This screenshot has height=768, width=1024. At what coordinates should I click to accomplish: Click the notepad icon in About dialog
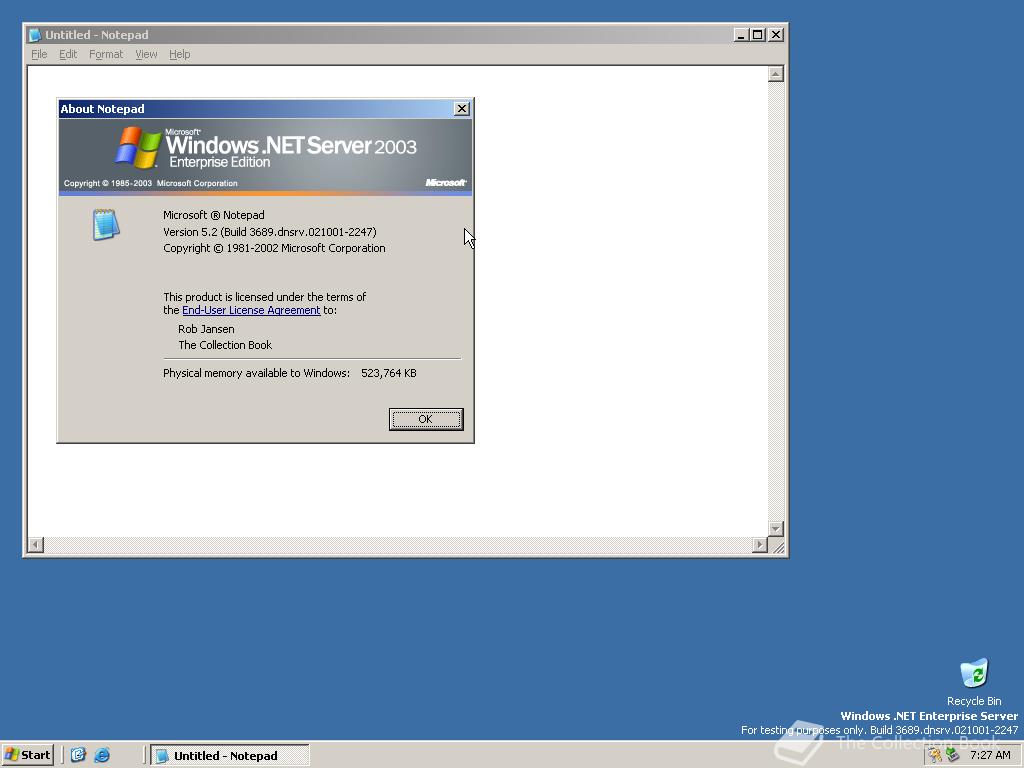[x=106, y=225]
